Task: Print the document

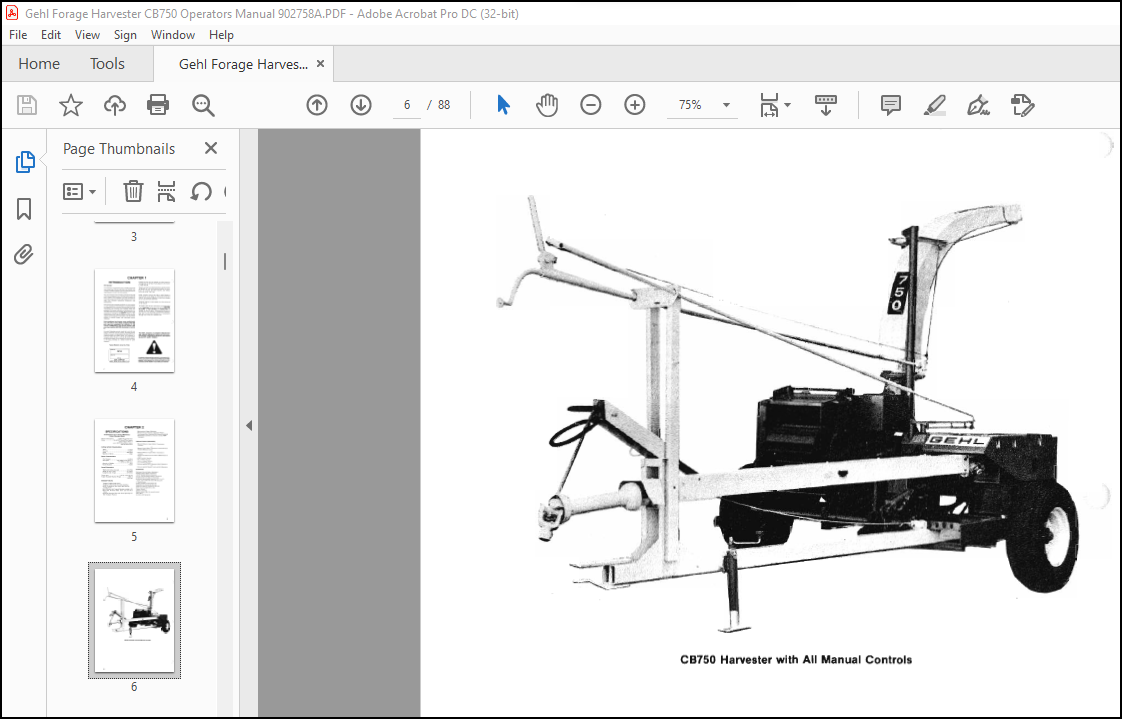Action: [157, 105]
